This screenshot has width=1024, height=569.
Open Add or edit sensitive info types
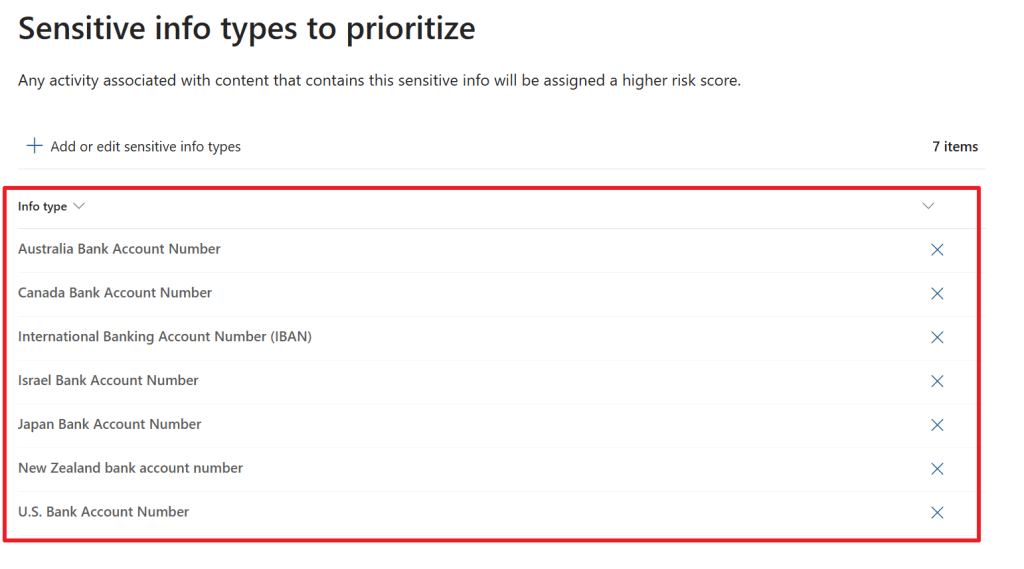pyautogui.click(x=145, y=147)
